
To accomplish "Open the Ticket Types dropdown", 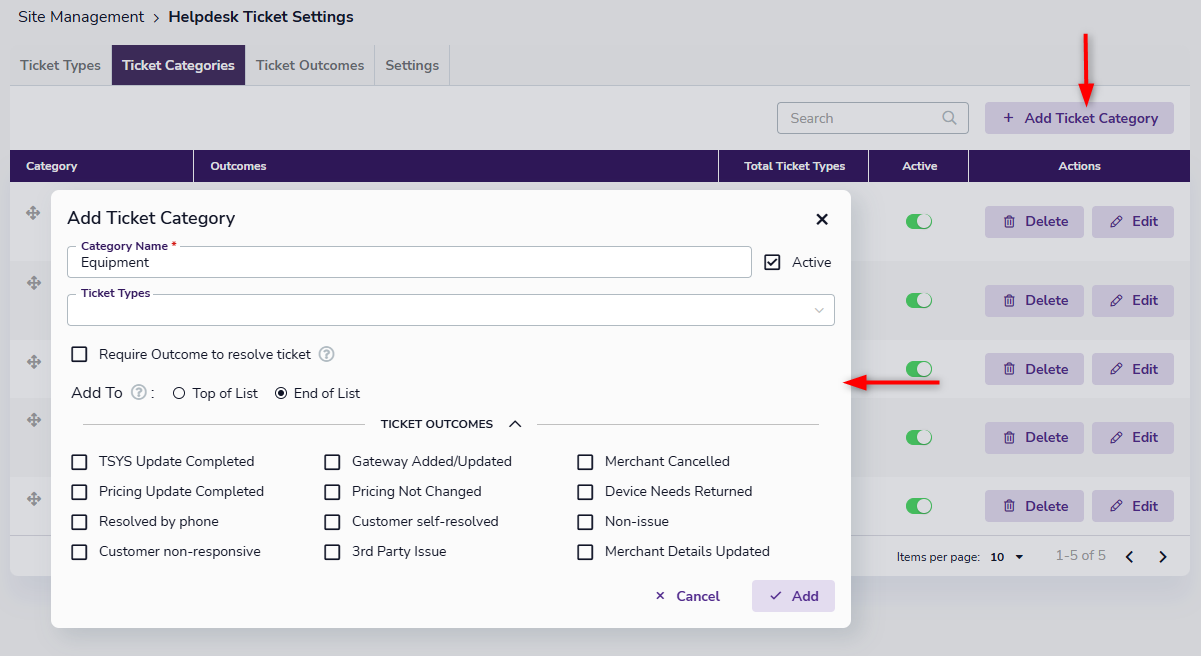I will [451, 310].
